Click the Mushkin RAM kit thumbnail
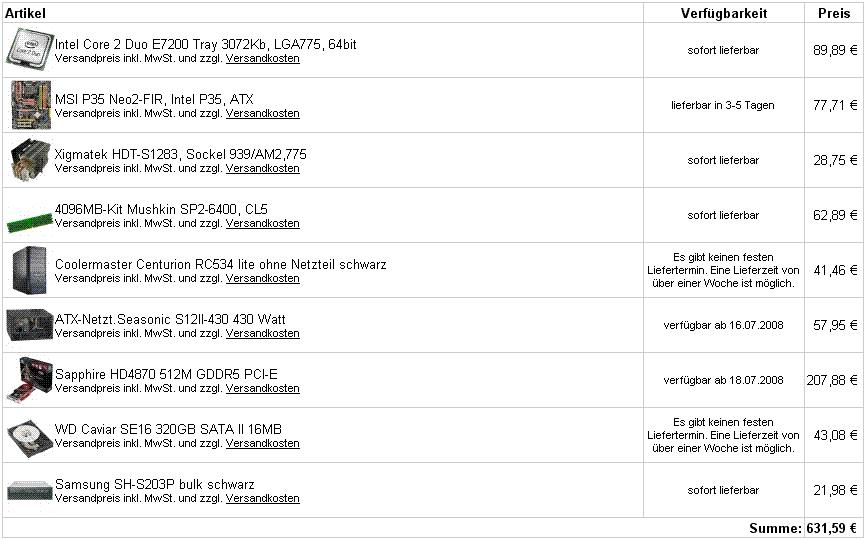 [30, 221]
